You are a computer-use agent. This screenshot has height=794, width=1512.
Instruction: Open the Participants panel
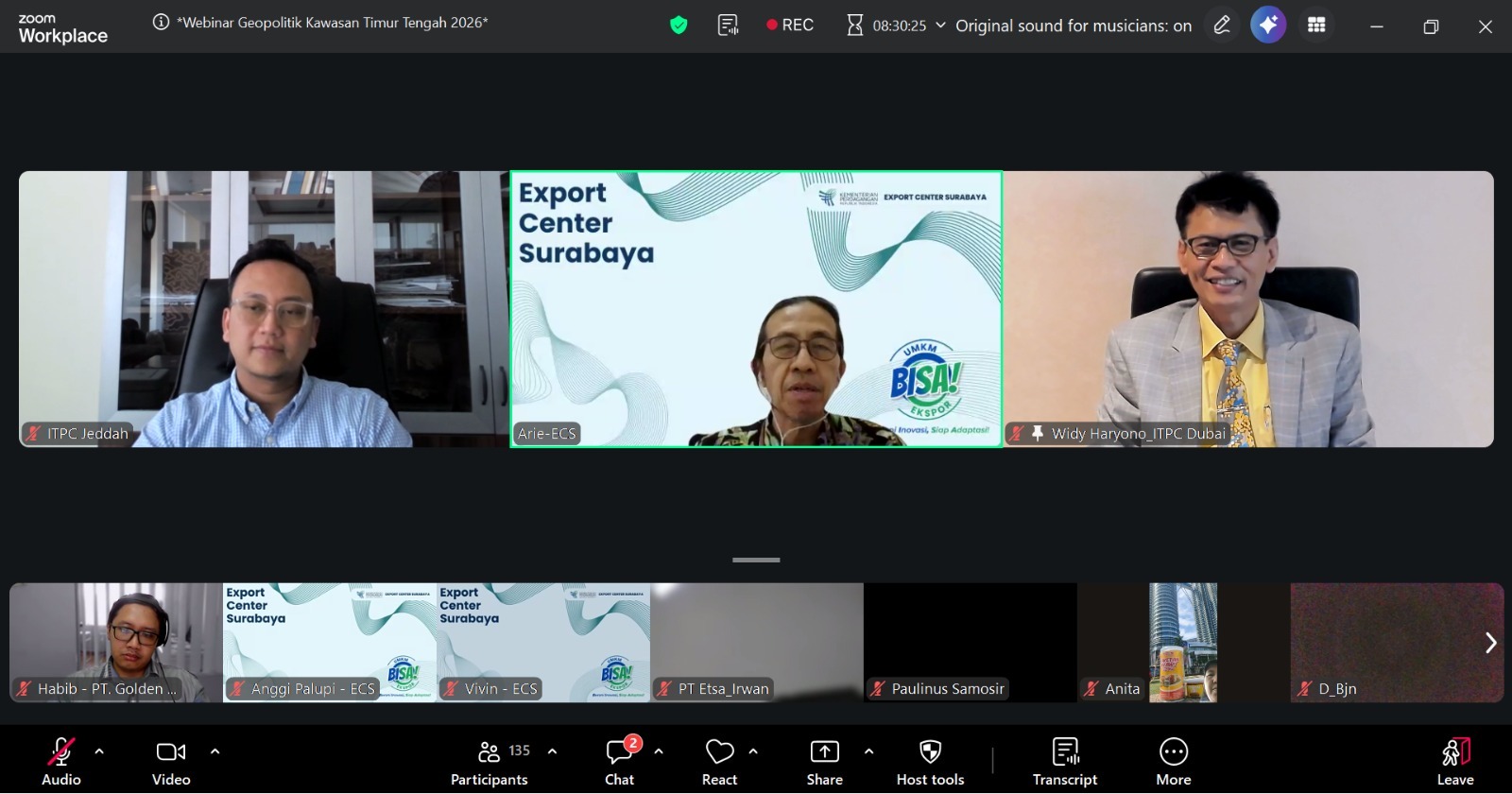click(x=490, y=762)
